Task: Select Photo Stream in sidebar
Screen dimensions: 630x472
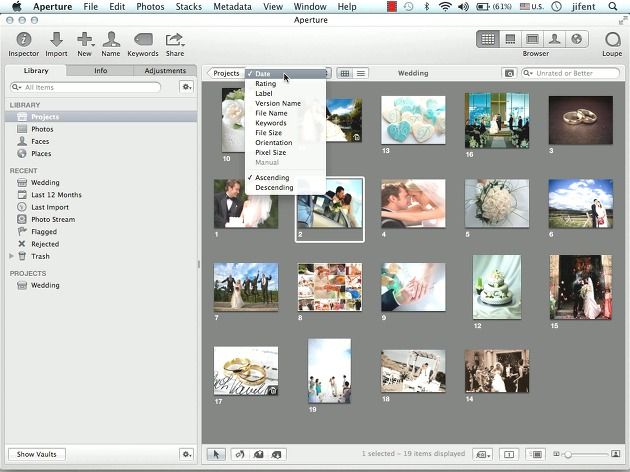Action: point(53,219)
